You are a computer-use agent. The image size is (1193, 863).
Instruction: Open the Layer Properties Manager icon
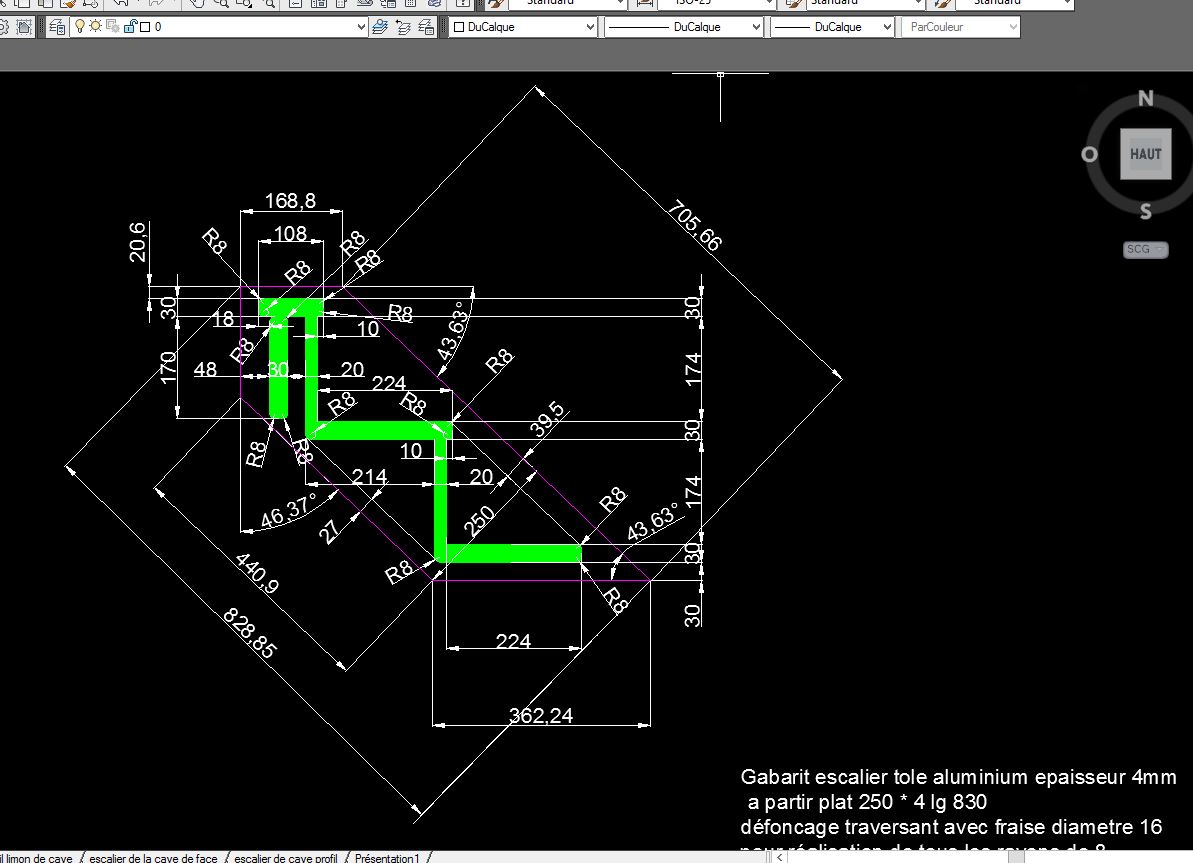[x=57, y=27]
